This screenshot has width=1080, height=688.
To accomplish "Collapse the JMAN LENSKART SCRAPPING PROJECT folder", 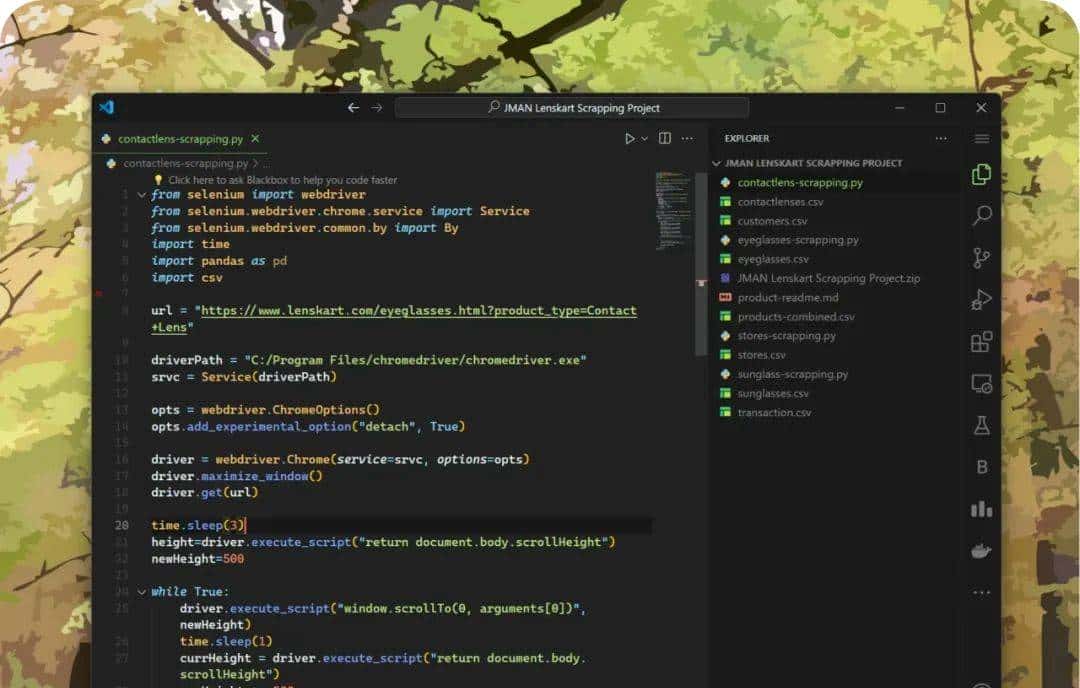I will (716, 162).
